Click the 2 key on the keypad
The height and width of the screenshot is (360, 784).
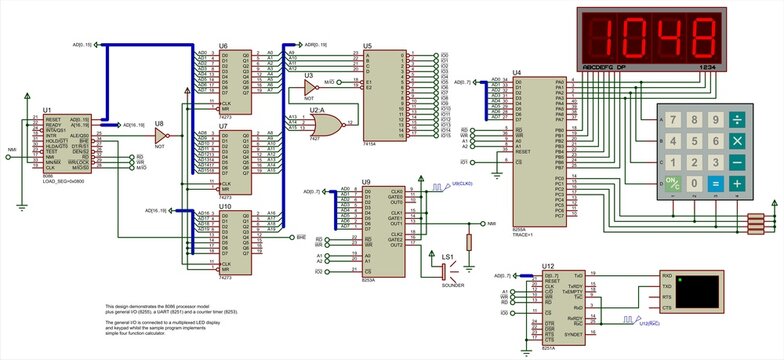coord(694,162)
